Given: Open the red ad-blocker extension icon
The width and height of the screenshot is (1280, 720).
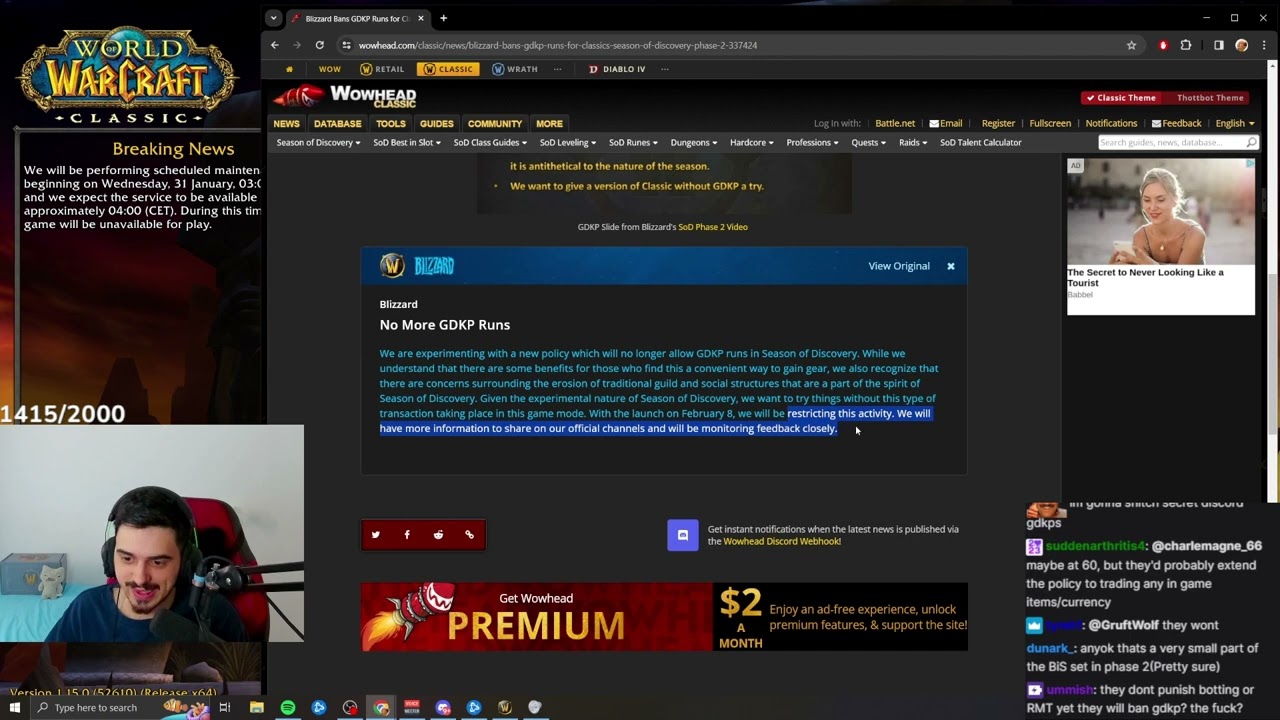Looking at the screenshot, I should (1163, 45).
